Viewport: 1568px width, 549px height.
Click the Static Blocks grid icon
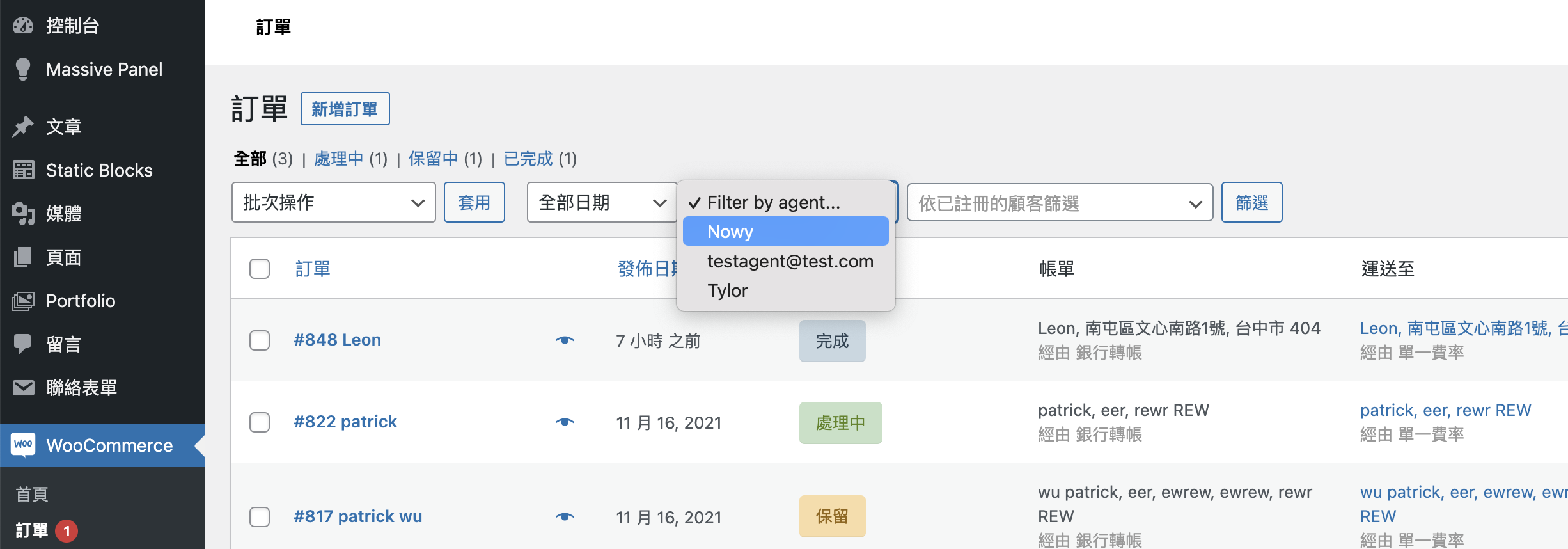coord(23,170)
